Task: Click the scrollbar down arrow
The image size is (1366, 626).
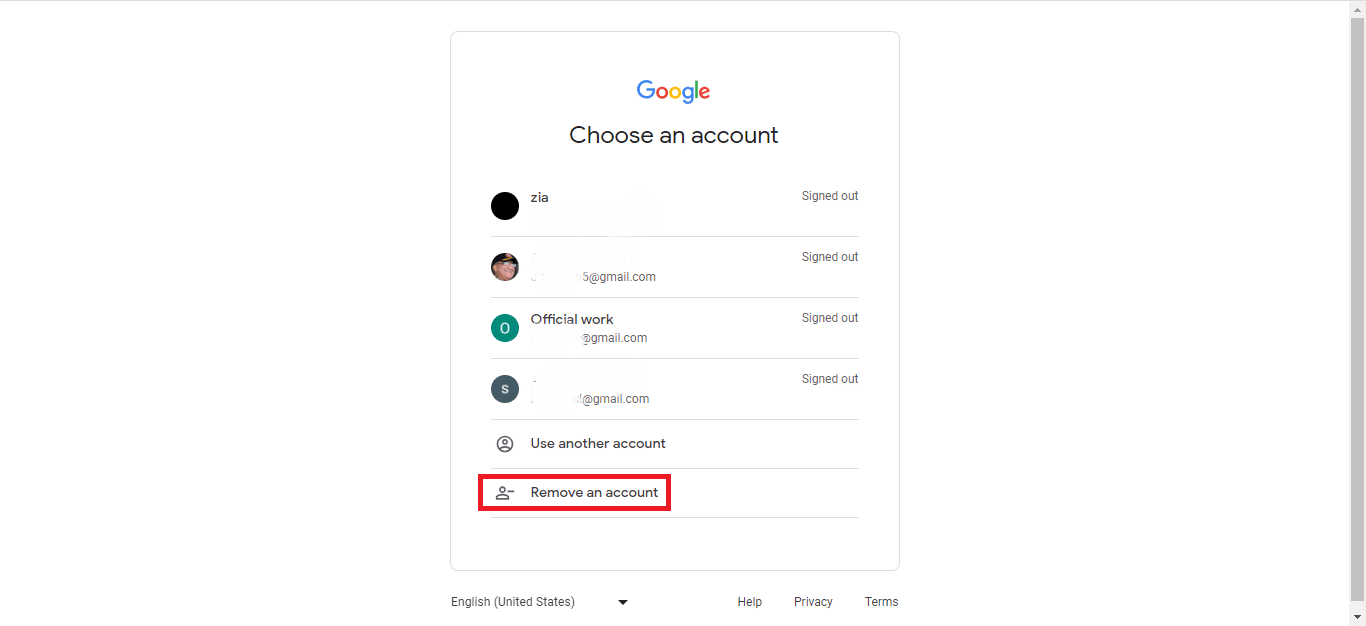Action: [1357, 617]
